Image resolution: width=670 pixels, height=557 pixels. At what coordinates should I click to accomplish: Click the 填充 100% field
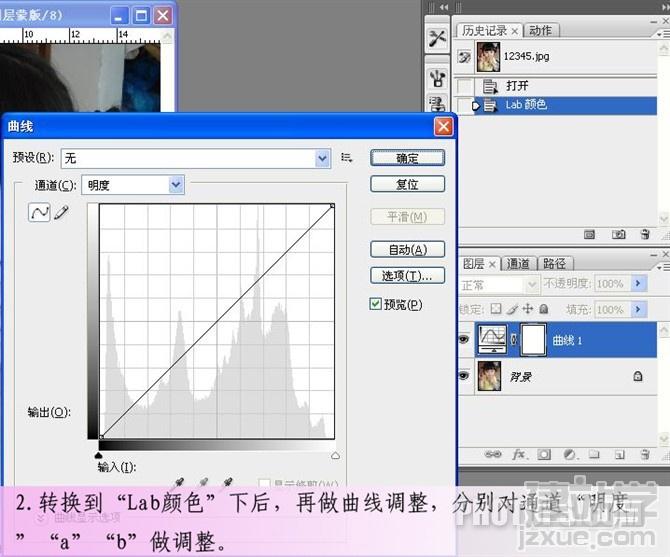(x=611, y=309)
